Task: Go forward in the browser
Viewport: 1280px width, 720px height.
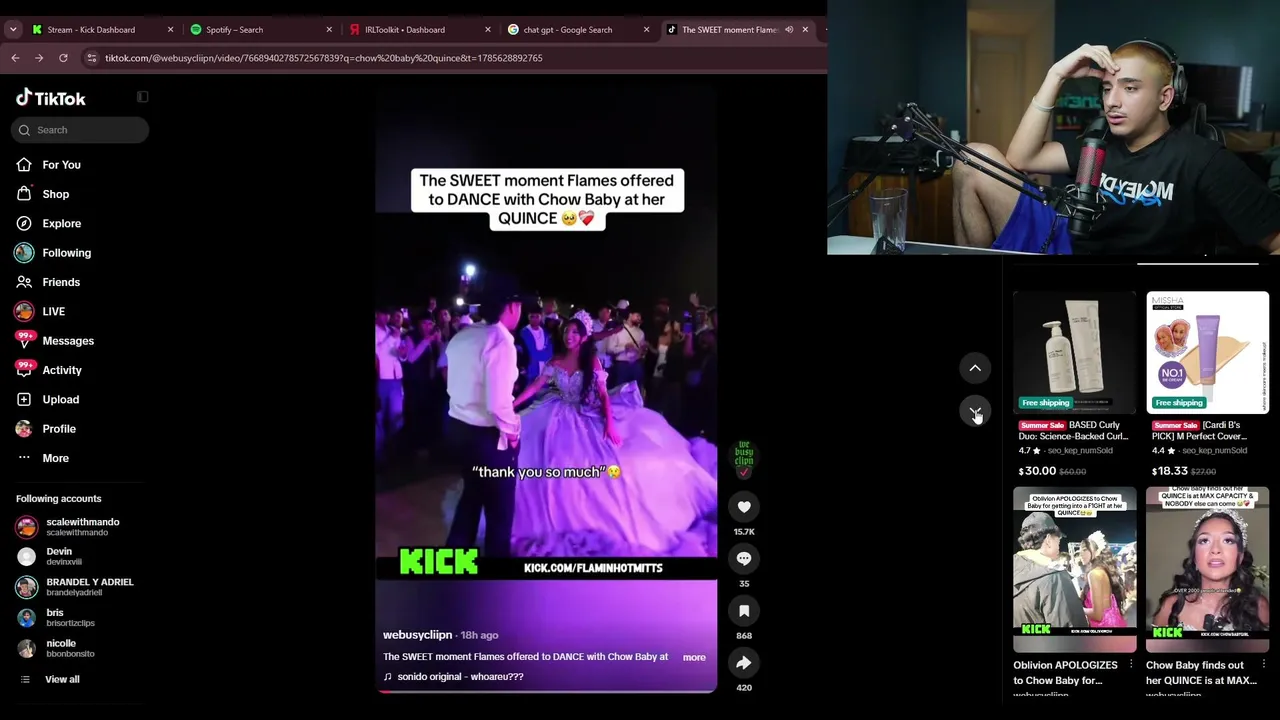Action: [39, 58]
